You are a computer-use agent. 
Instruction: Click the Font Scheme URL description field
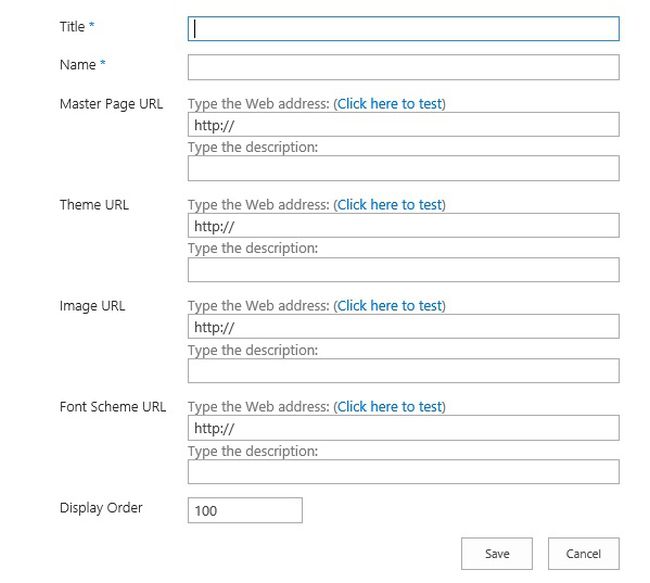click(x=403, y=472)
